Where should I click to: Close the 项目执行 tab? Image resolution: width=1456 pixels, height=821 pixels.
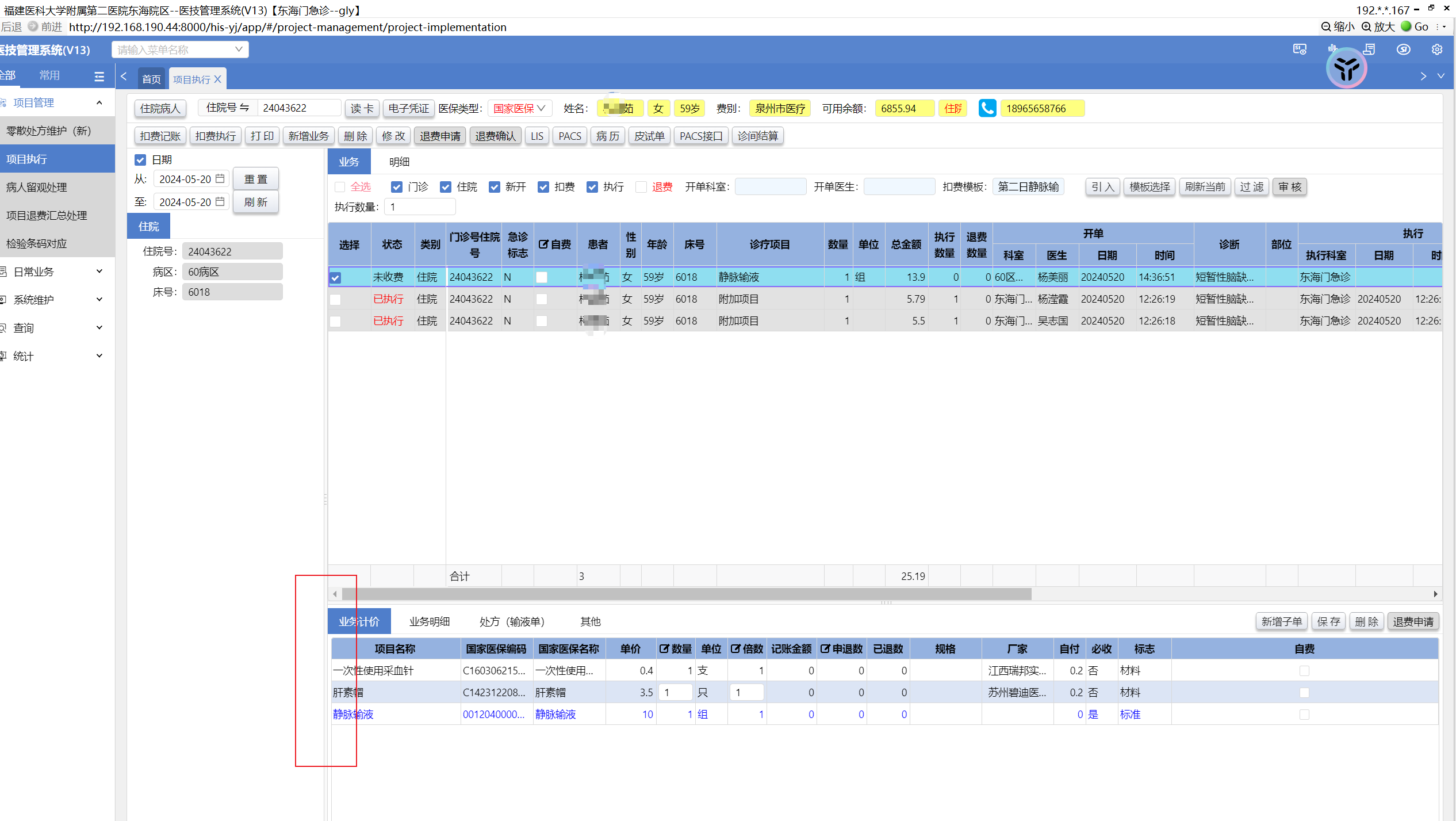click(218, 79)
